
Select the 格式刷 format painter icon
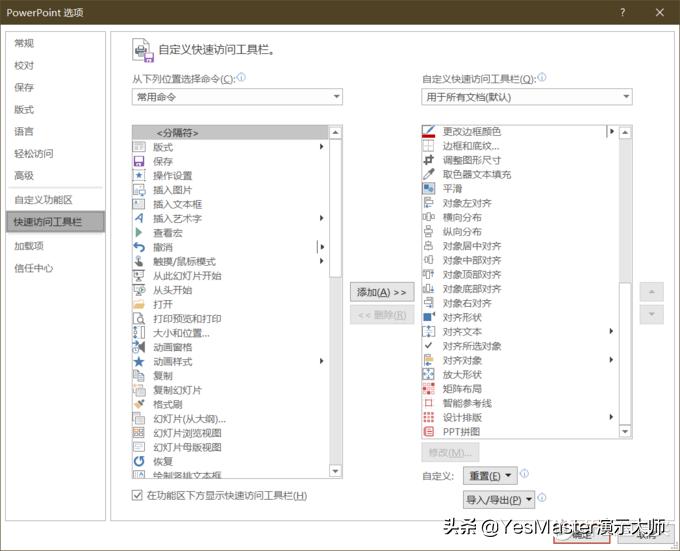pyautogui.click(x=139, y=404)
